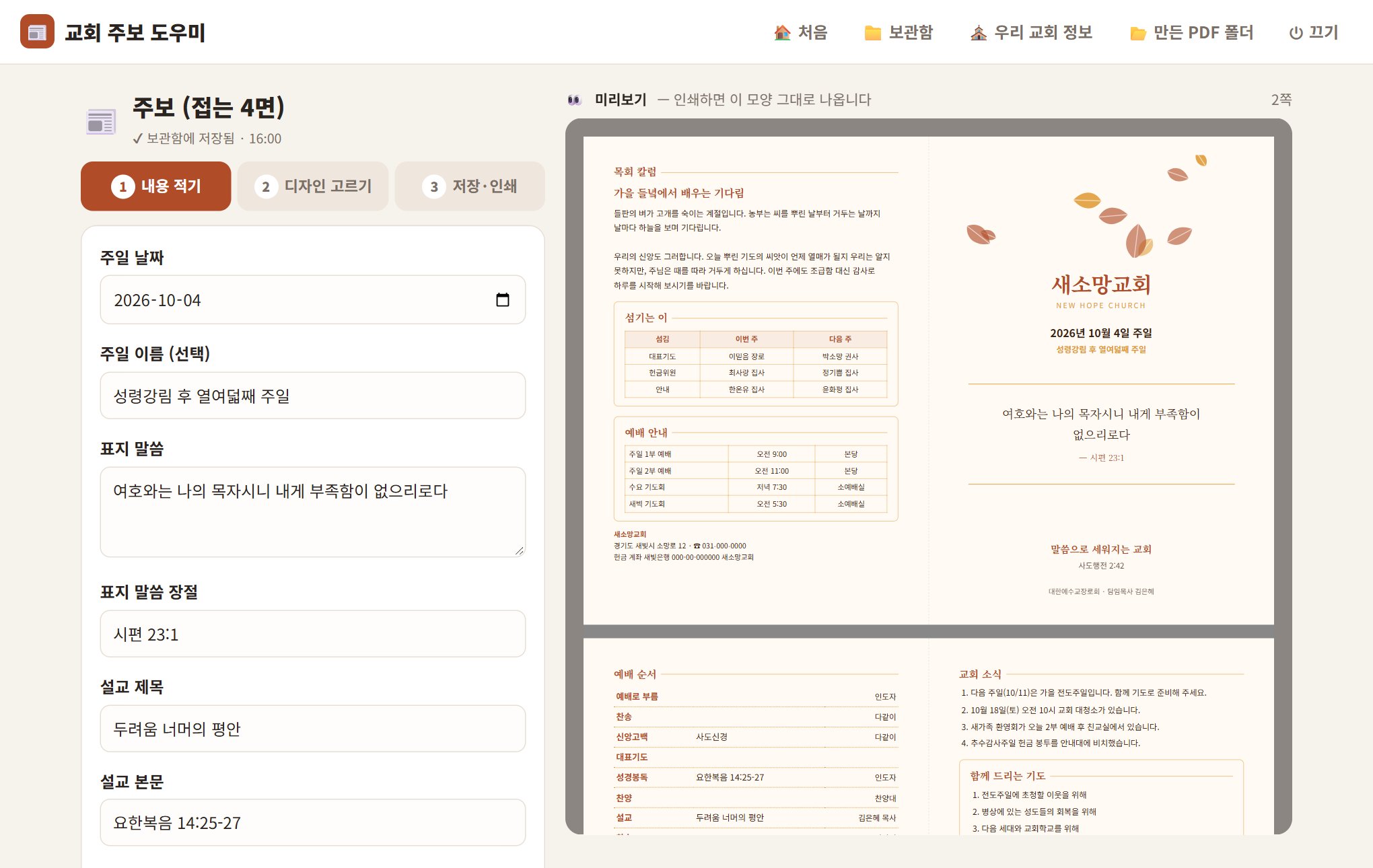Click '수요 기도회' row in the preview
Screen dimensions: 1373x868
pos(756,487)
